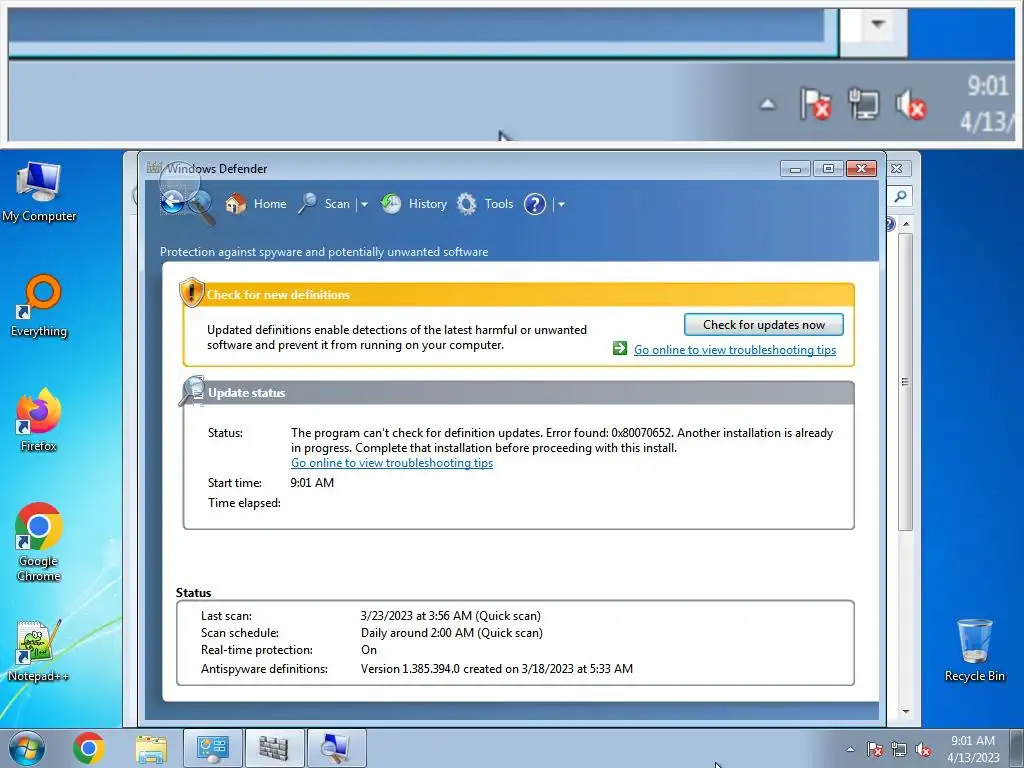Viewport: 1024px width, 768px height.
Task: Minimize the Windows Defender window
Action: click(795, 169)
